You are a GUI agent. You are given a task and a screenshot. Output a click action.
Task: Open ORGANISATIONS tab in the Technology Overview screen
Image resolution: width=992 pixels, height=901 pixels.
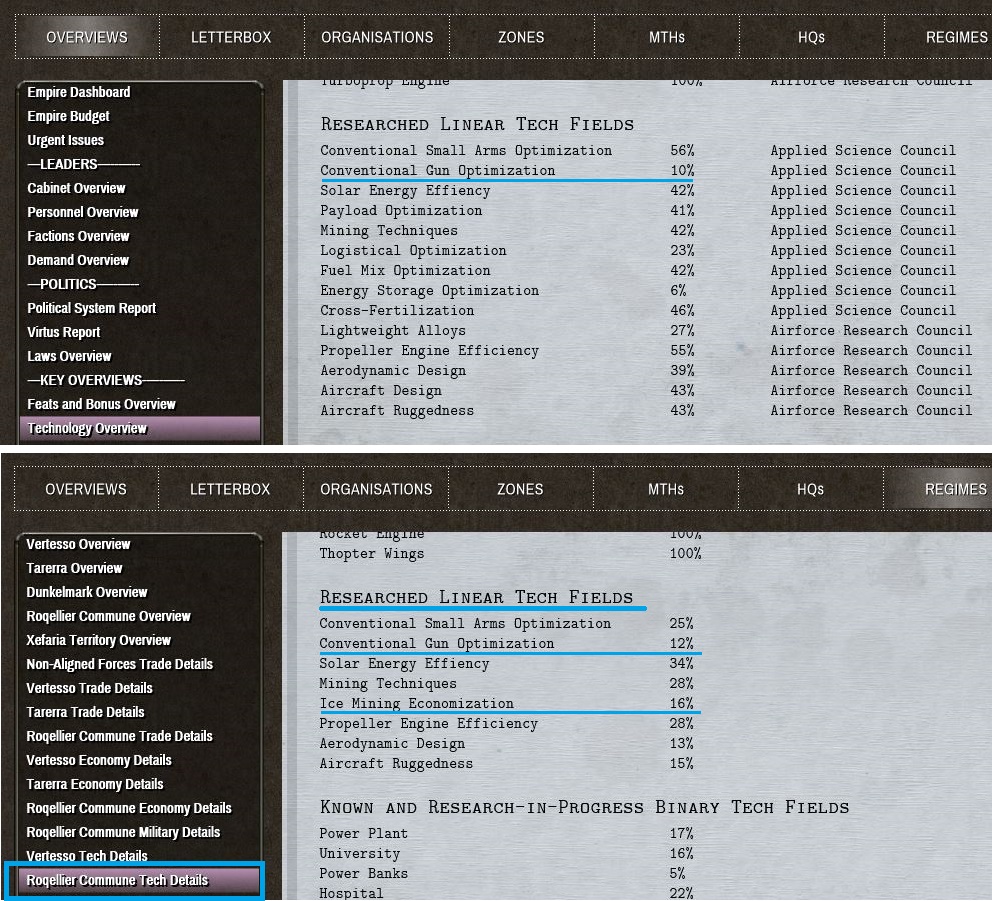click(377, 37)
